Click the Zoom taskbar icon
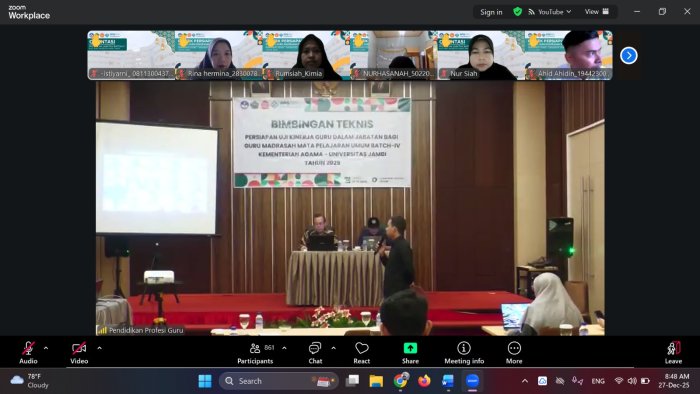Screen dimensions: 700x394 472,381
